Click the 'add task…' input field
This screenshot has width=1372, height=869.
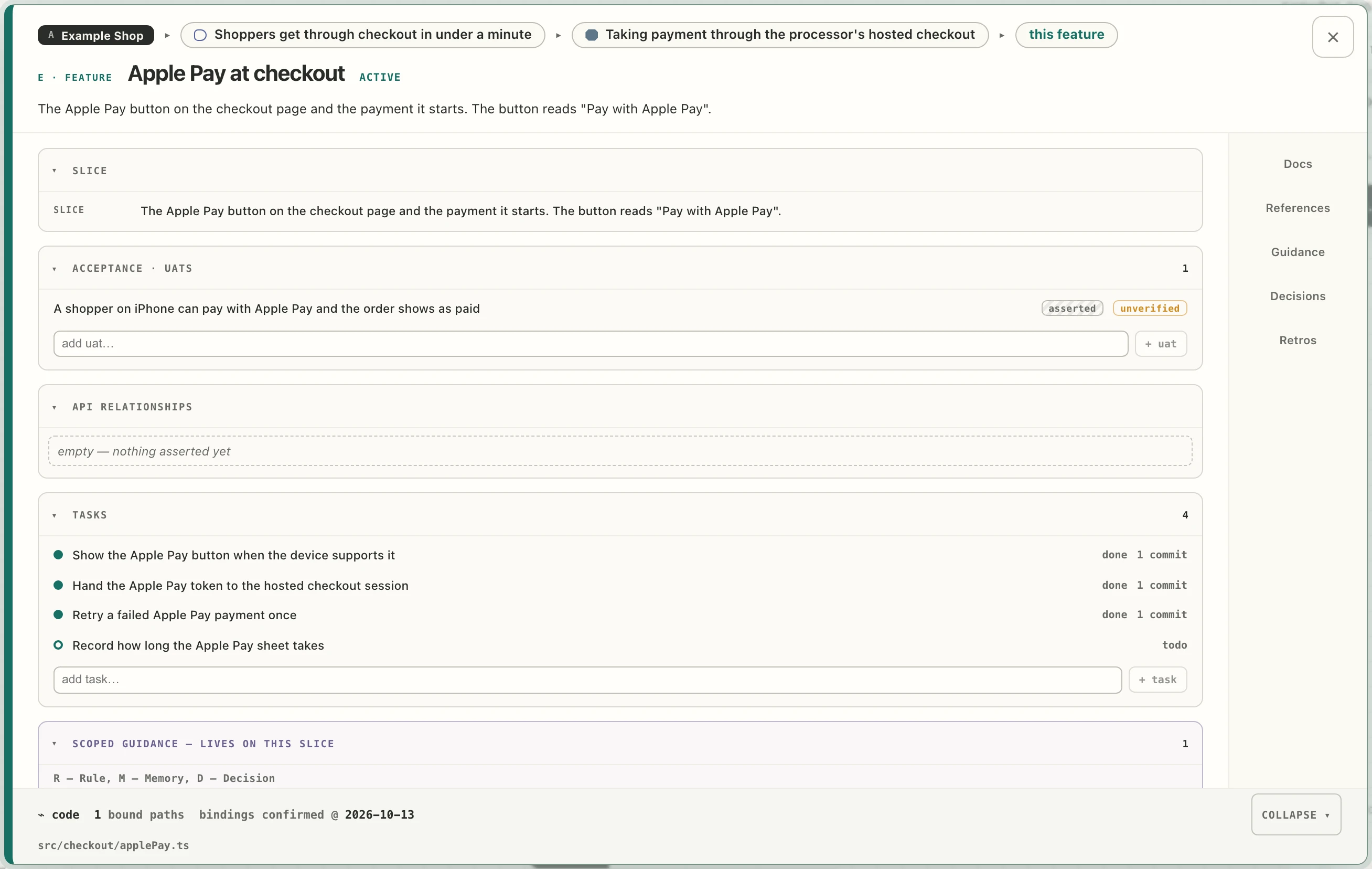pyautogui.click(x=587, y=680)
